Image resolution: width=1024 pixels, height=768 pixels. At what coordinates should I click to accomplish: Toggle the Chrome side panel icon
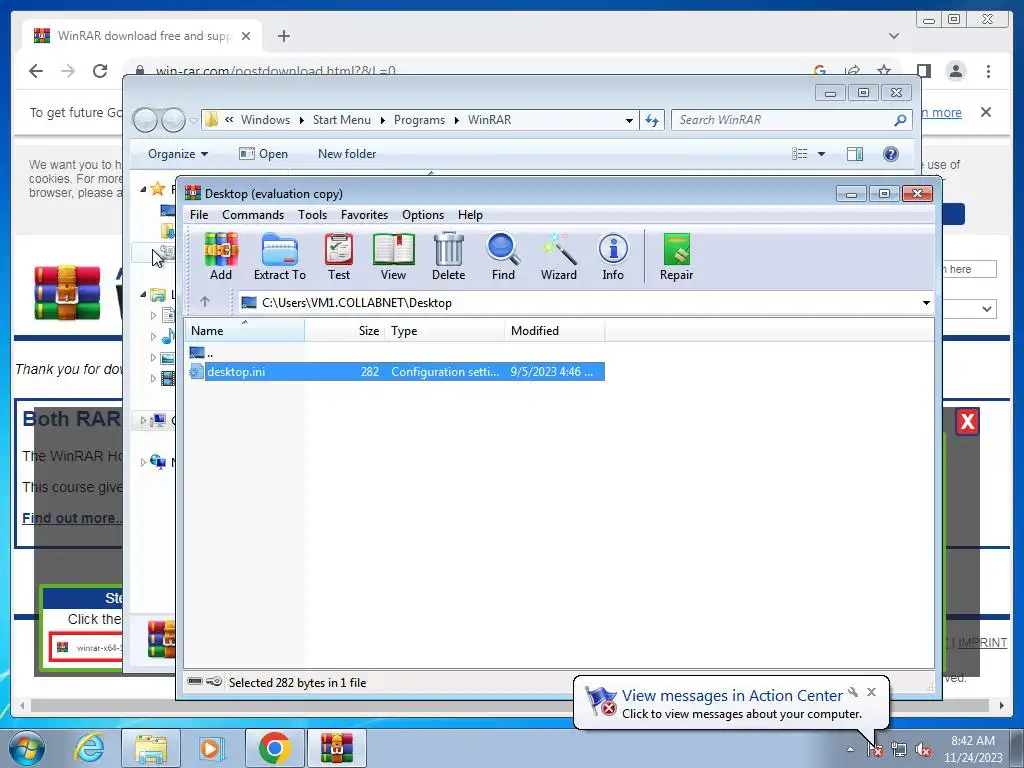[923, 71]
